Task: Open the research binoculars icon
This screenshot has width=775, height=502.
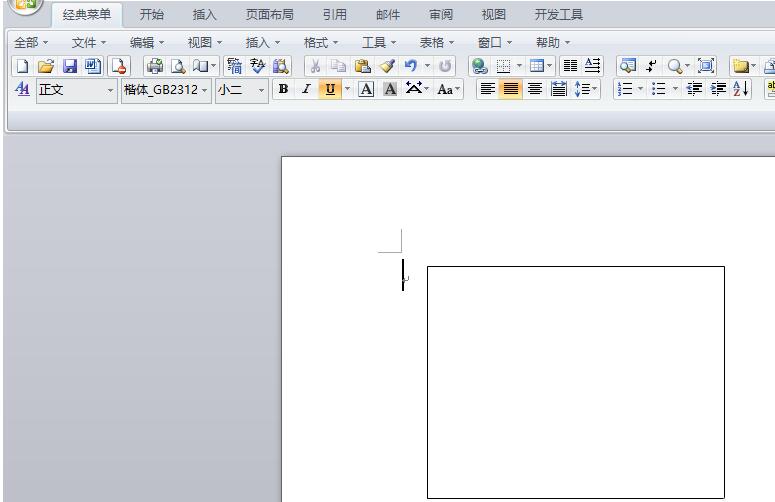Action: (281, 66)
